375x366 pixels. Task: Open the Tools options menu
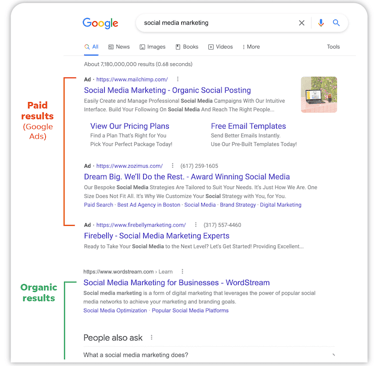click(333, 47)
